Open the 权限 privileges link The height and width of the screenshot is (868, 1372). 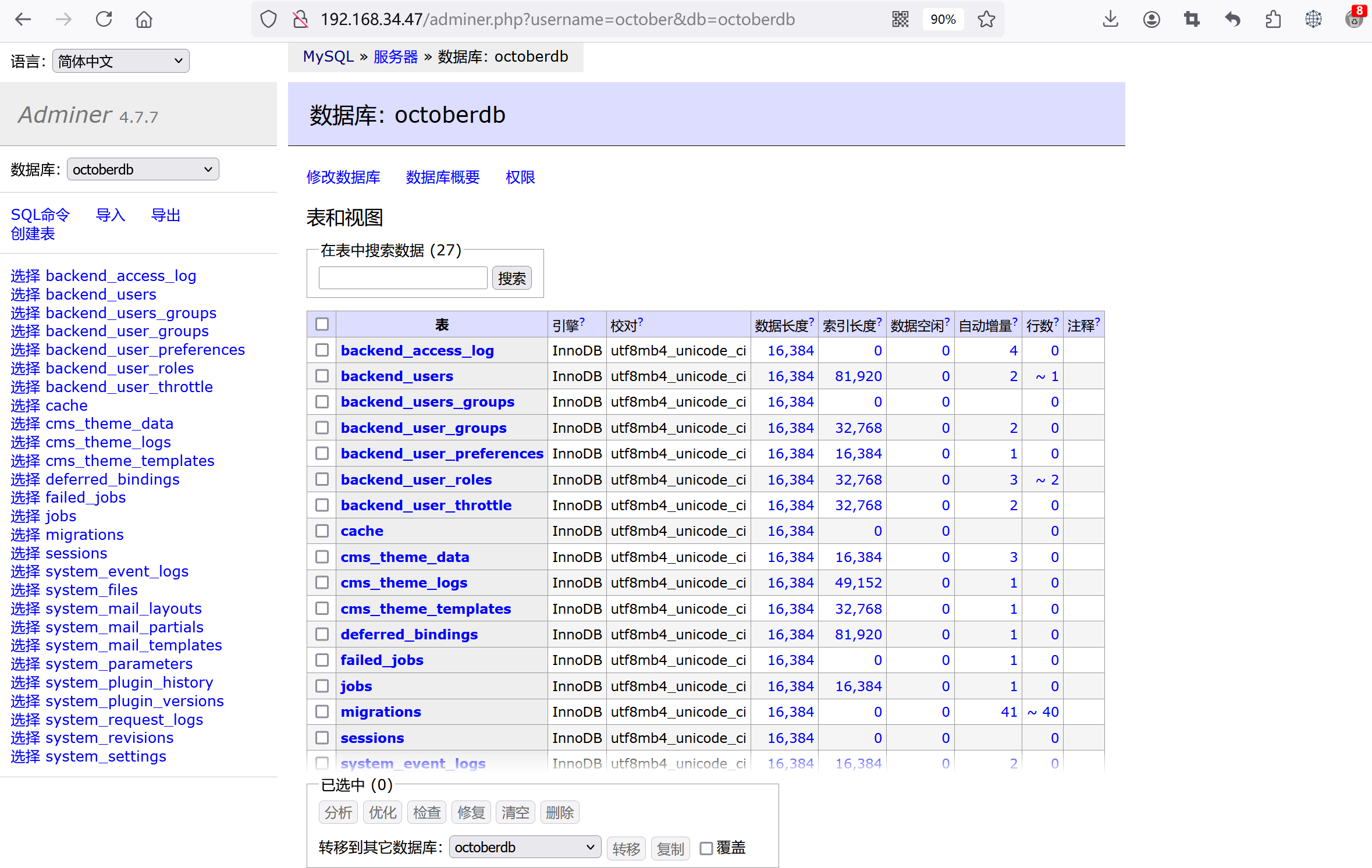coord(520,177)
